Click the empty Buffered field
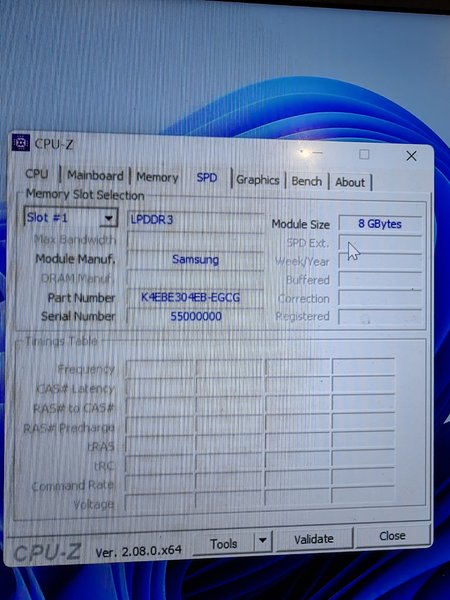The width and height of the screenshot is (450, 600). click(x=380, y=280)
